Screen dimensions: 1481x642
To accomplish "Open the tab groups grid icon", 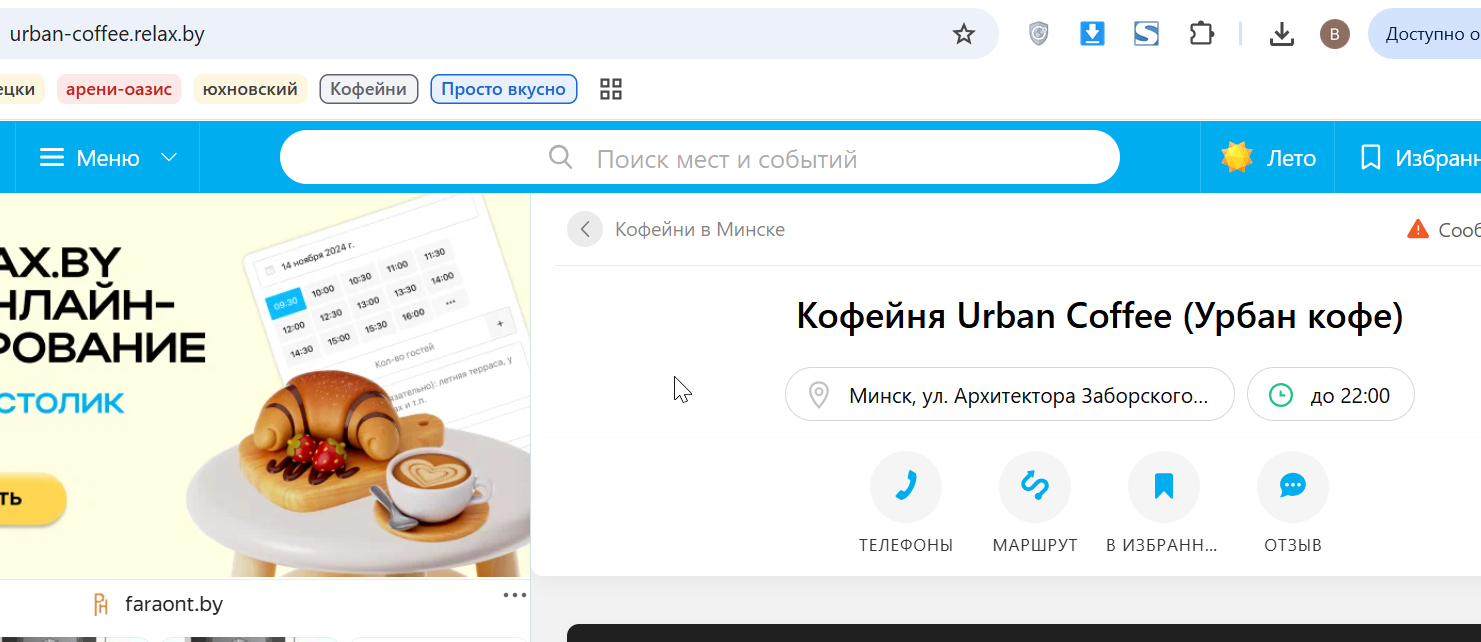I will [611, 89].
